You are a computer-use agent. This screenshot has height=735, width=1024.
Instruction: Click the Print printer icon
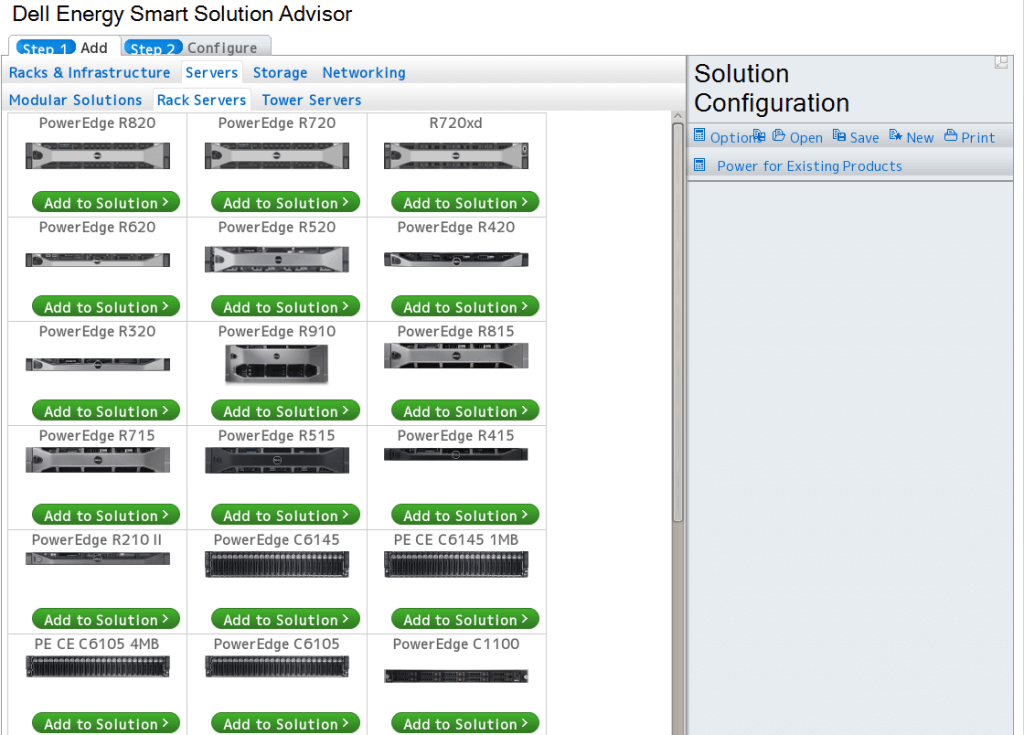point(951,135)
